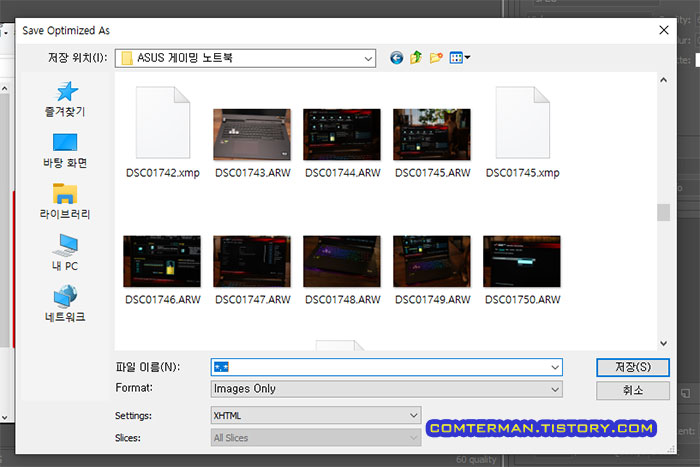The height and width of the screenshot is (467, 700).
Task: Create a new folder icon
Action: coord(436,58)
